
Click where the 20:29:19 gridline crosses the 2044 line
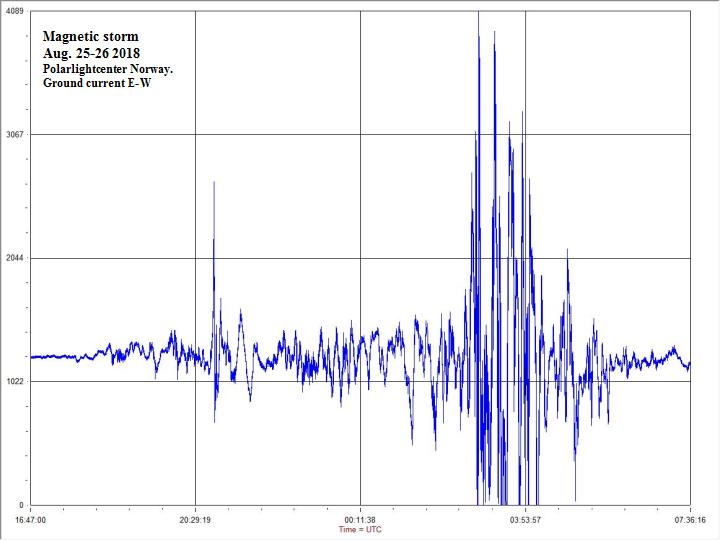(195, 258)
